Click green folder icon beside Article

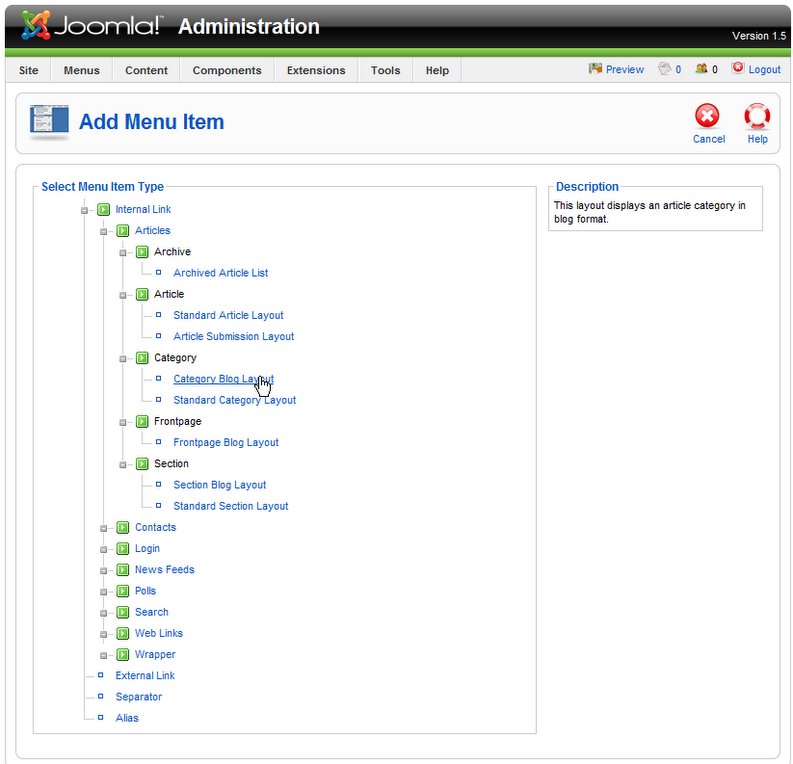(142, 294)
